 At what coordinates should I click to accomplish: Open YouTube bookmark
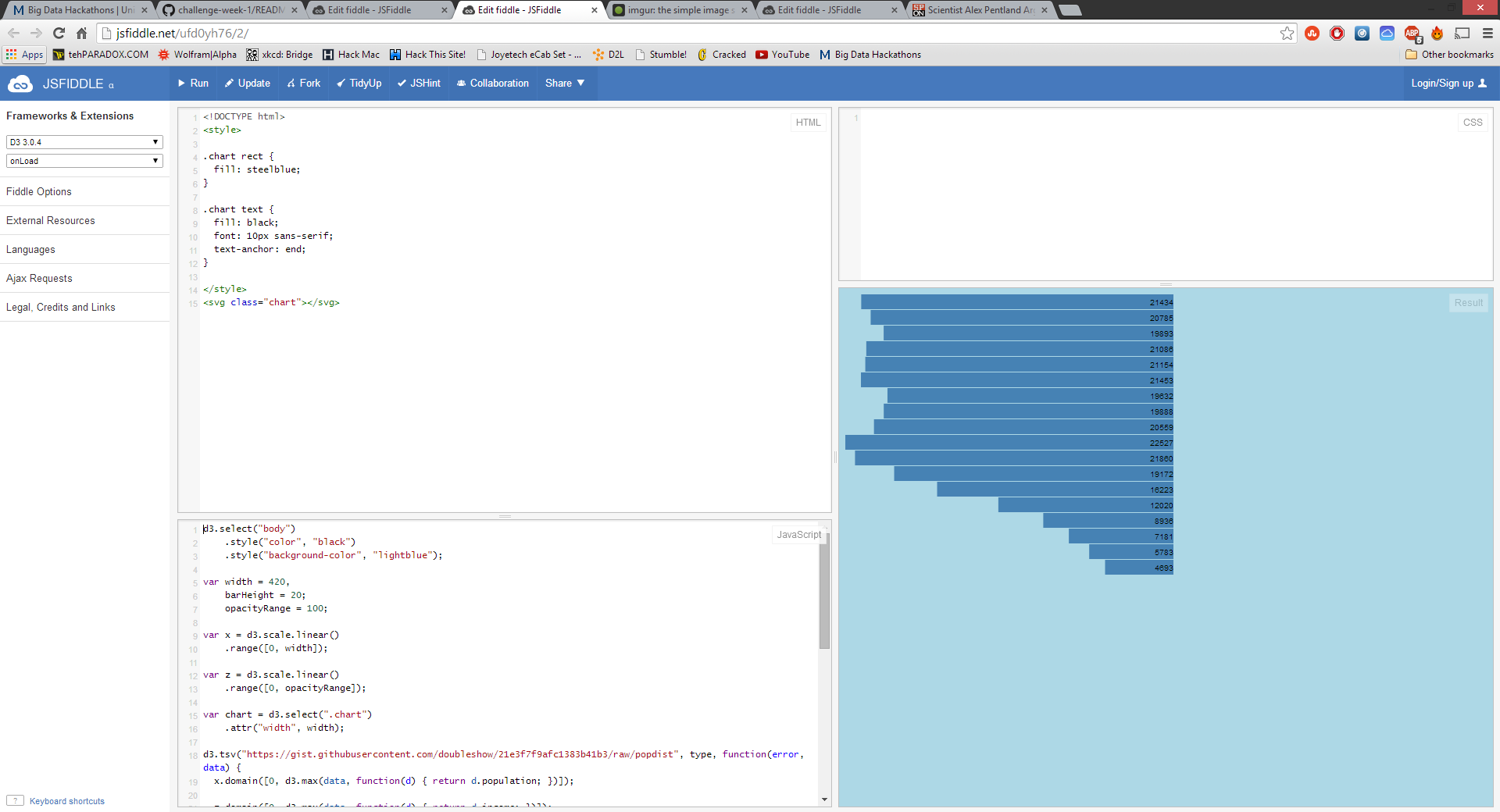coord(783,55)
